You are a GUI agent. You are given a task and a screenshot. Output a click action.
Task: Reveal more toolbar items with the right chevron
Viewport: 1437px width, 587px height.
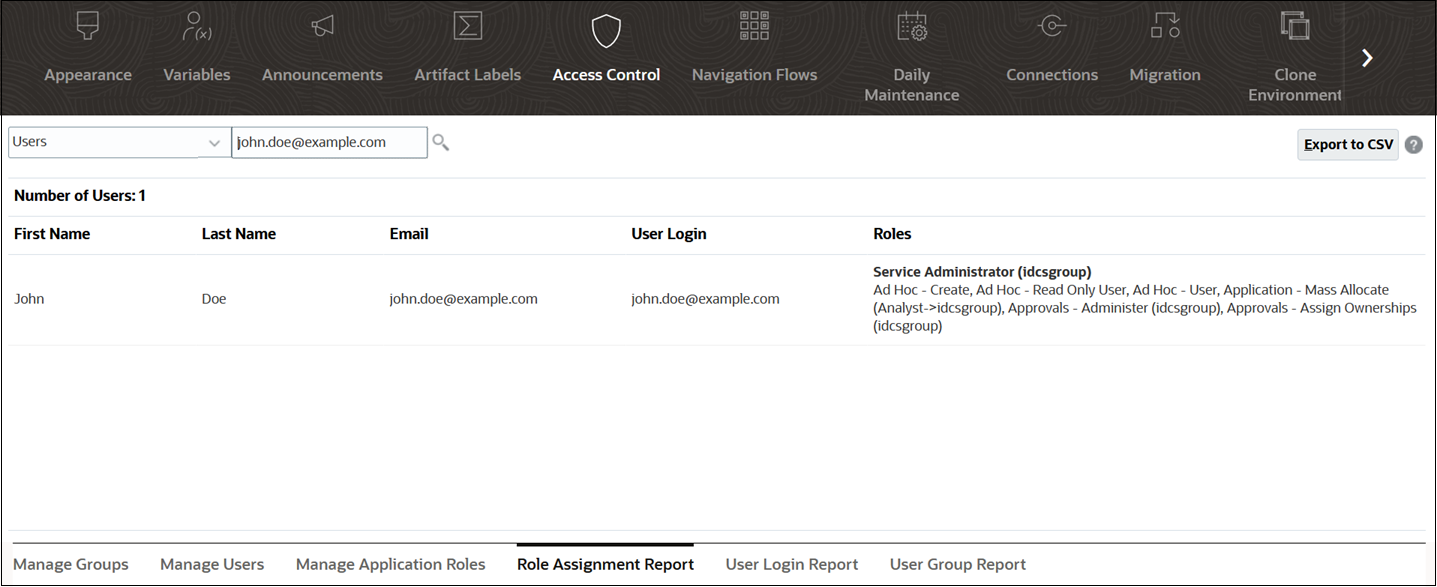(1367, 57)
